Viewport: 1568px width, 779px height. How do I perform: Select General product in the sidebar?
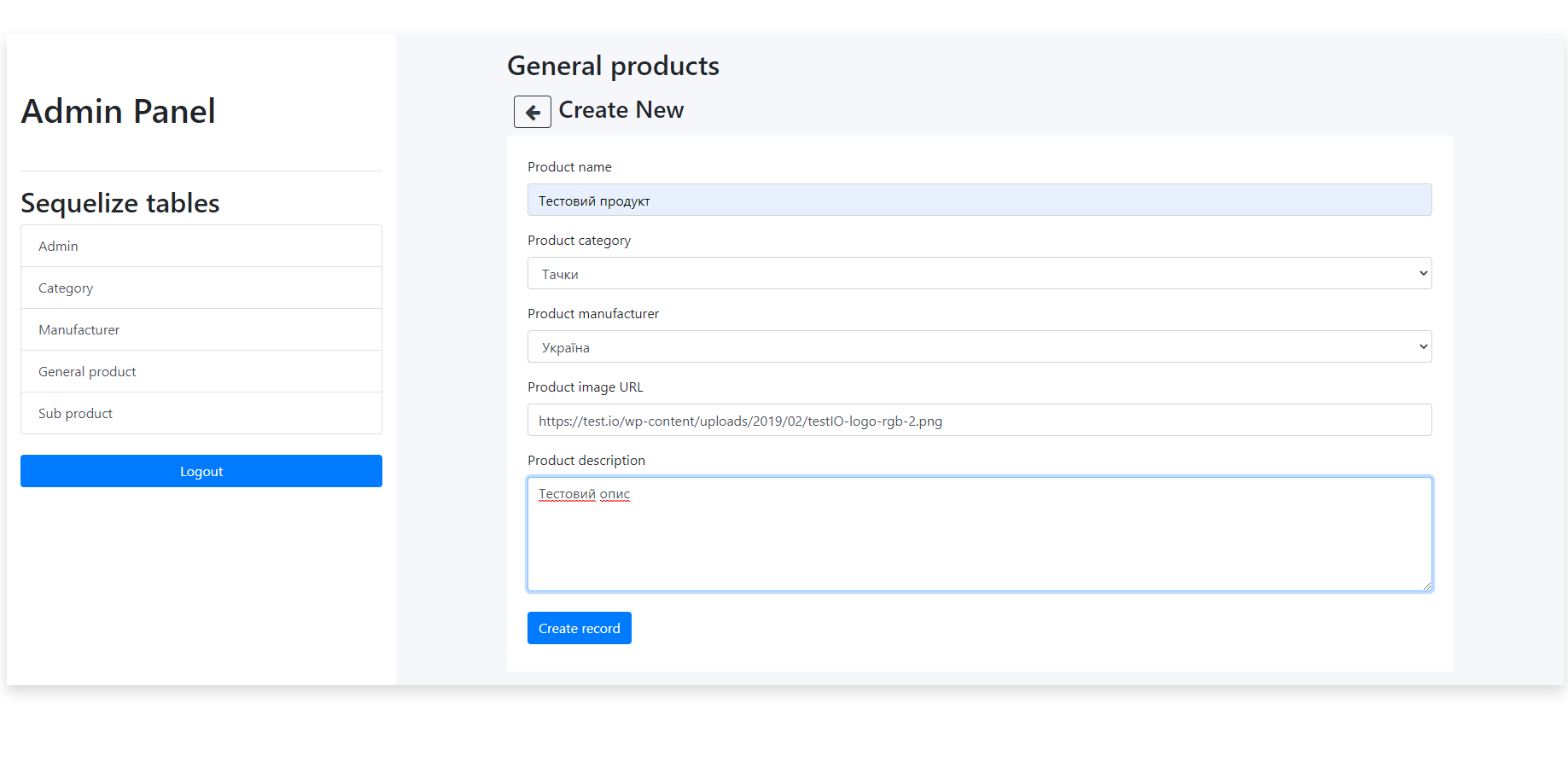coord(86,371)
